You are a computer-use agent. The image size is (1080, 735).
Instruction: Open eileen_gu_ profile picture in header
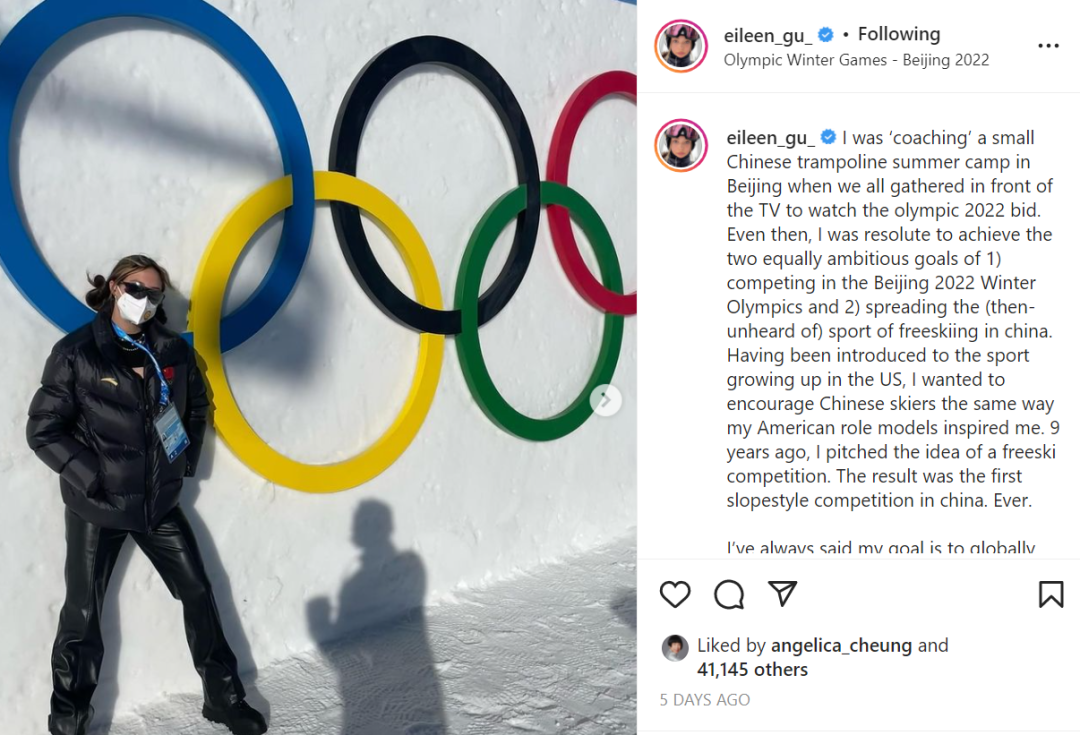click(x=681, y=45)
